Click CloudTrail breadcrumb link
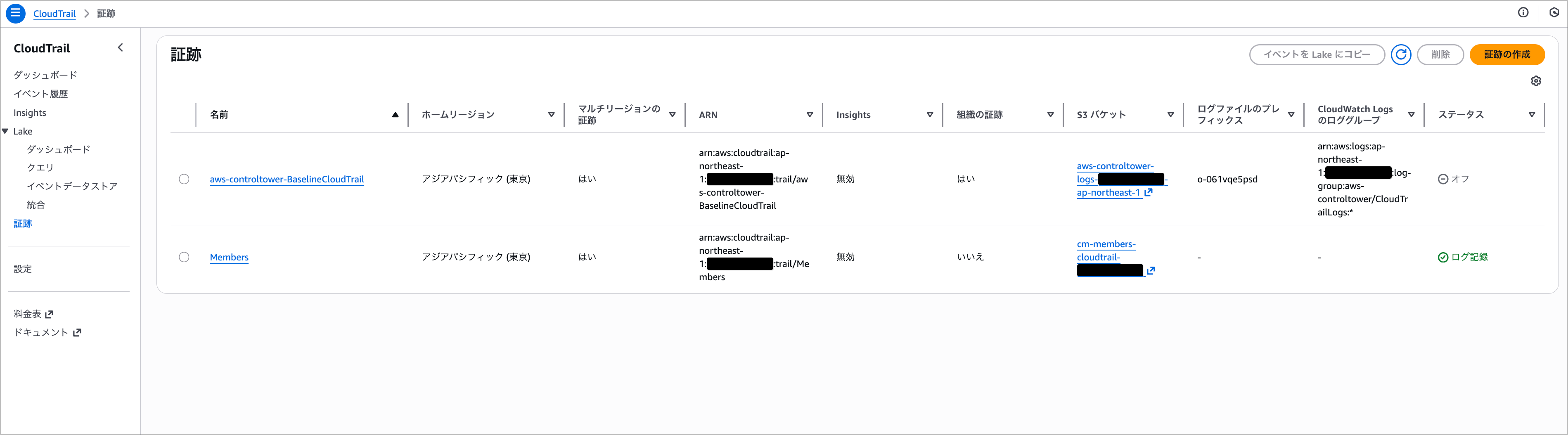Image resolution: width=1568 pixels, height=435 pixels. click(54, 13)
